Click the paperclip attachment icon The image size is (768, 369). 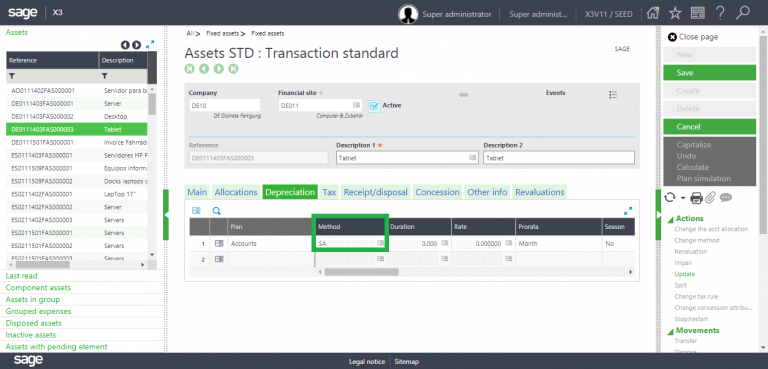pyautogui.click(x=711, y=197)
